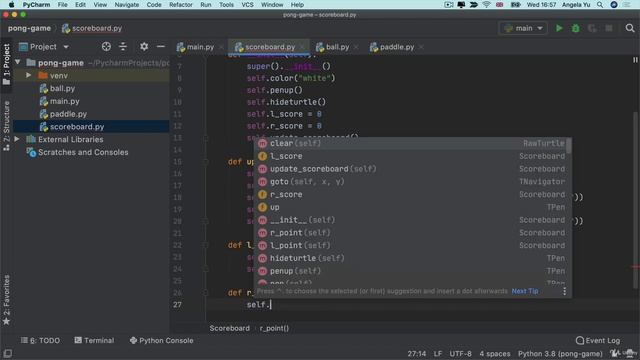
Task: Click the Python 3.8 (pong-game) interpreter selector
Action: [560, 354]
